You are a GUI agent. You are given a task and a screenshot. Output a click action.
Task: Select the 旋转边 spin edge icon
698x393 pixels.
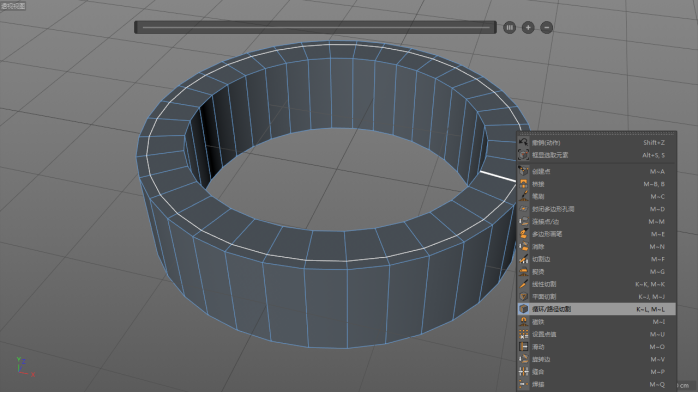coord(524,359)
